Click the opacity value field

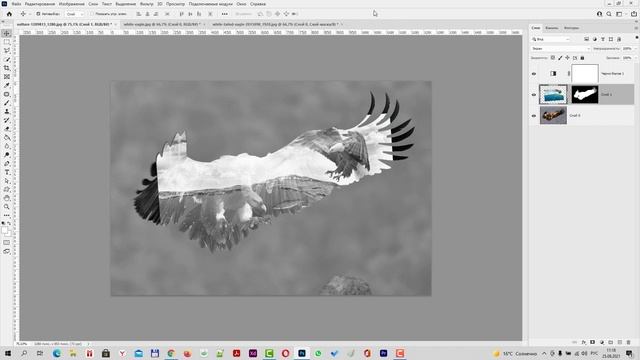click(627, 49)
